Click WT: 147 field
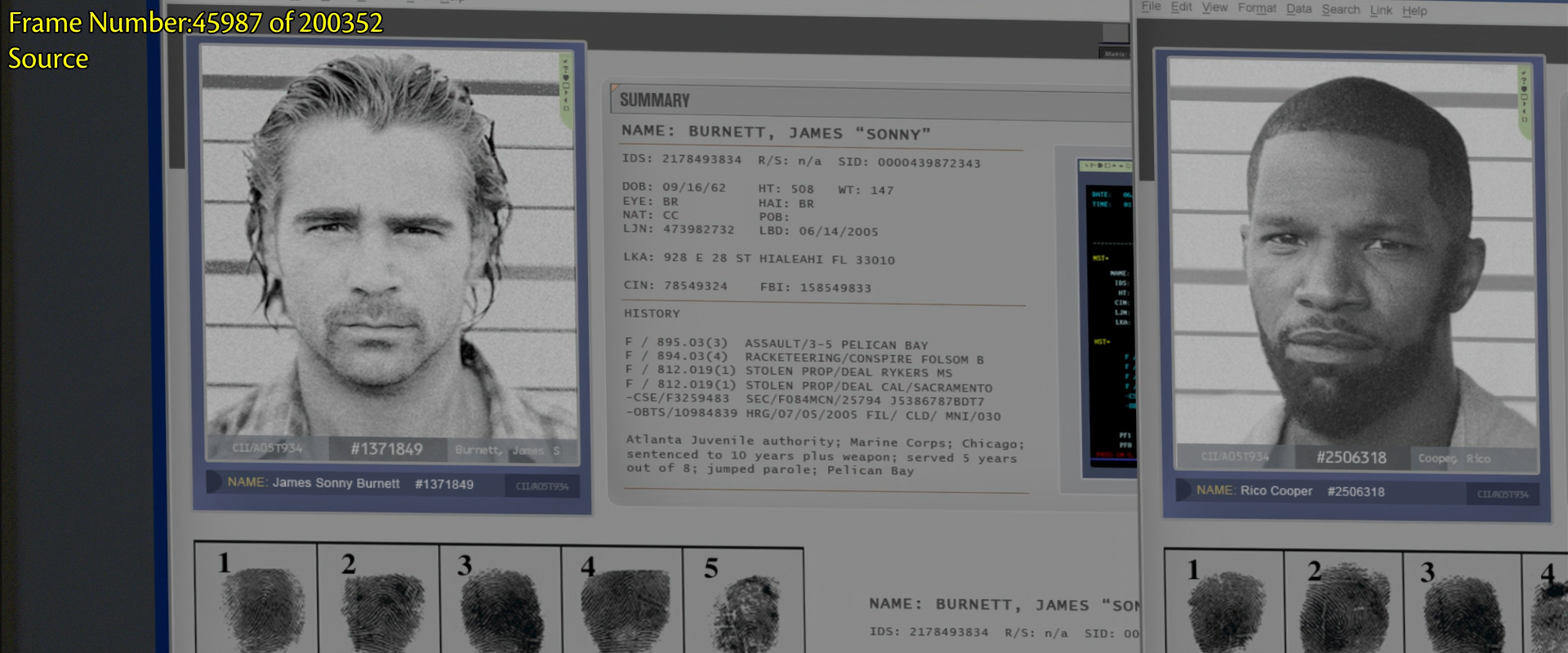Viewport: 1568px width, 653px height. 866,190
